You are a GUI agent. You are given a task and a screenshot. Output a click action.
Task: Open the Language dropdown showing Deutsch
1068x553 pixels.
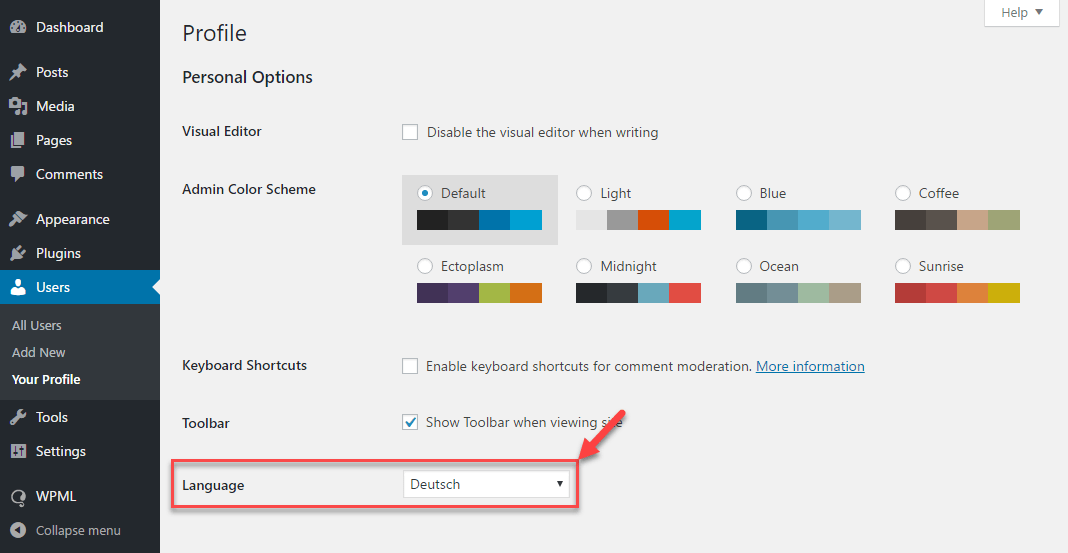[x=487, y=485]
